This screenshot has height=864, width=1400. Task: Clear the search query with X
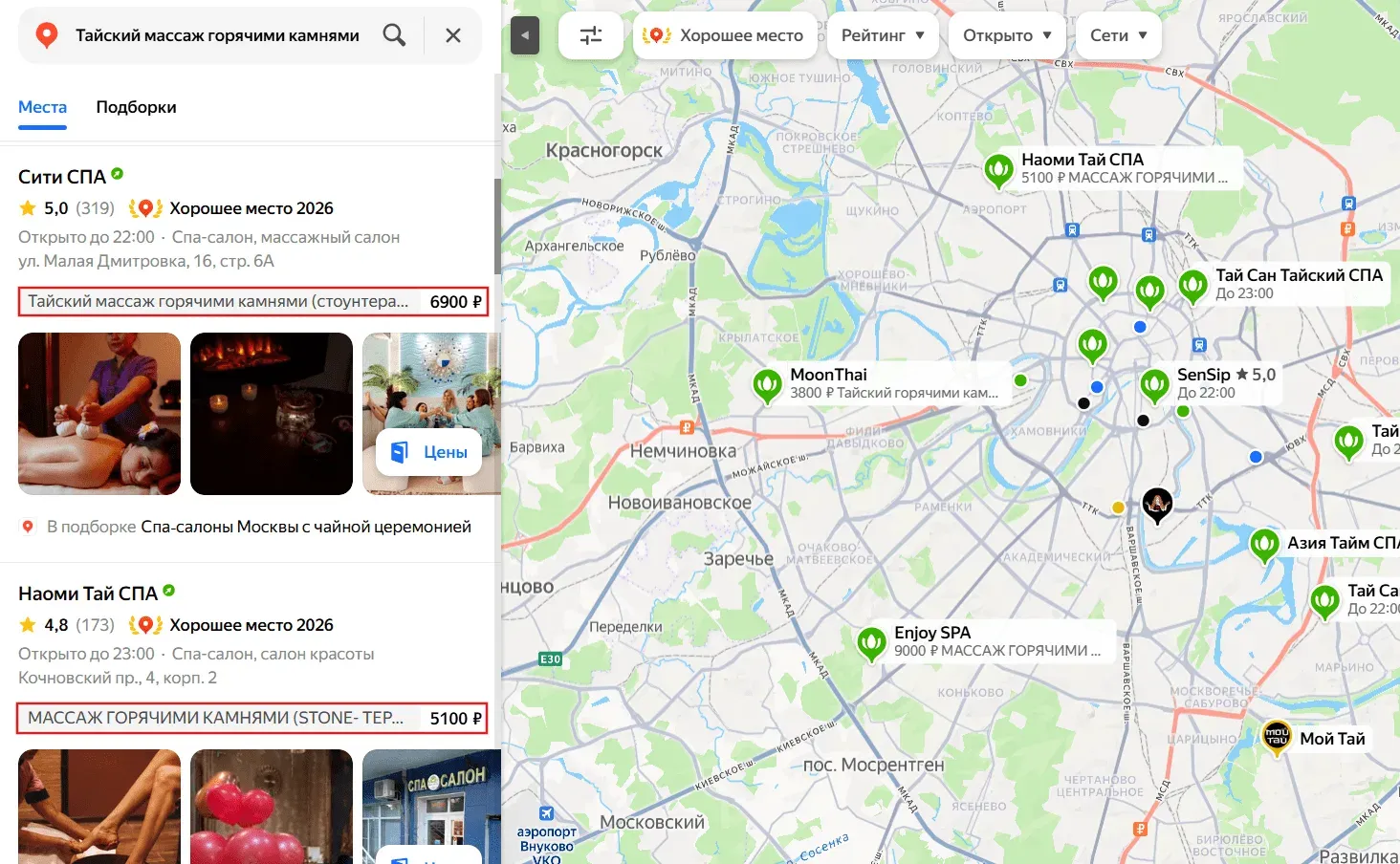click(453, 35)
